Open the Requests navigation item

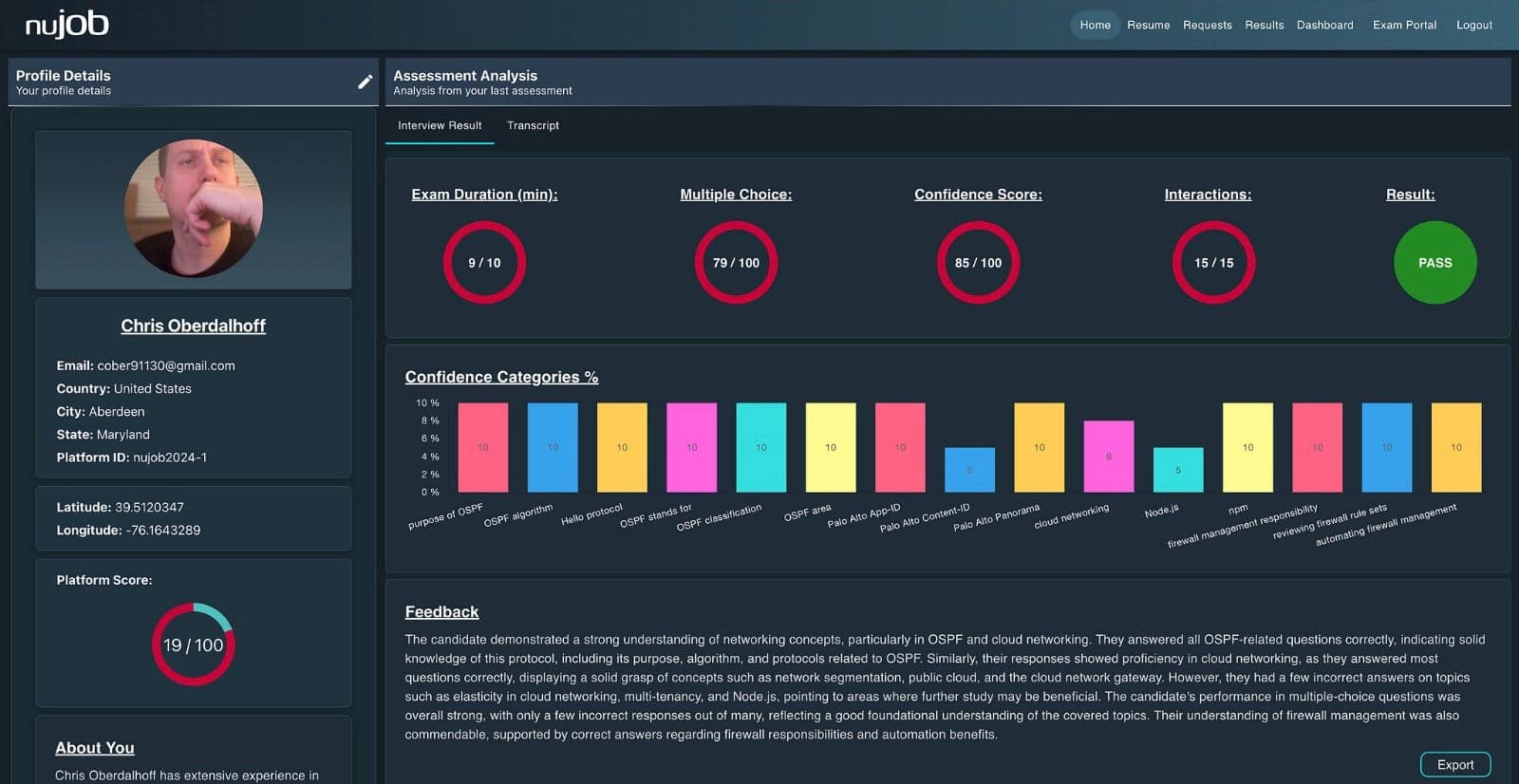click(x=1207, y=25)
